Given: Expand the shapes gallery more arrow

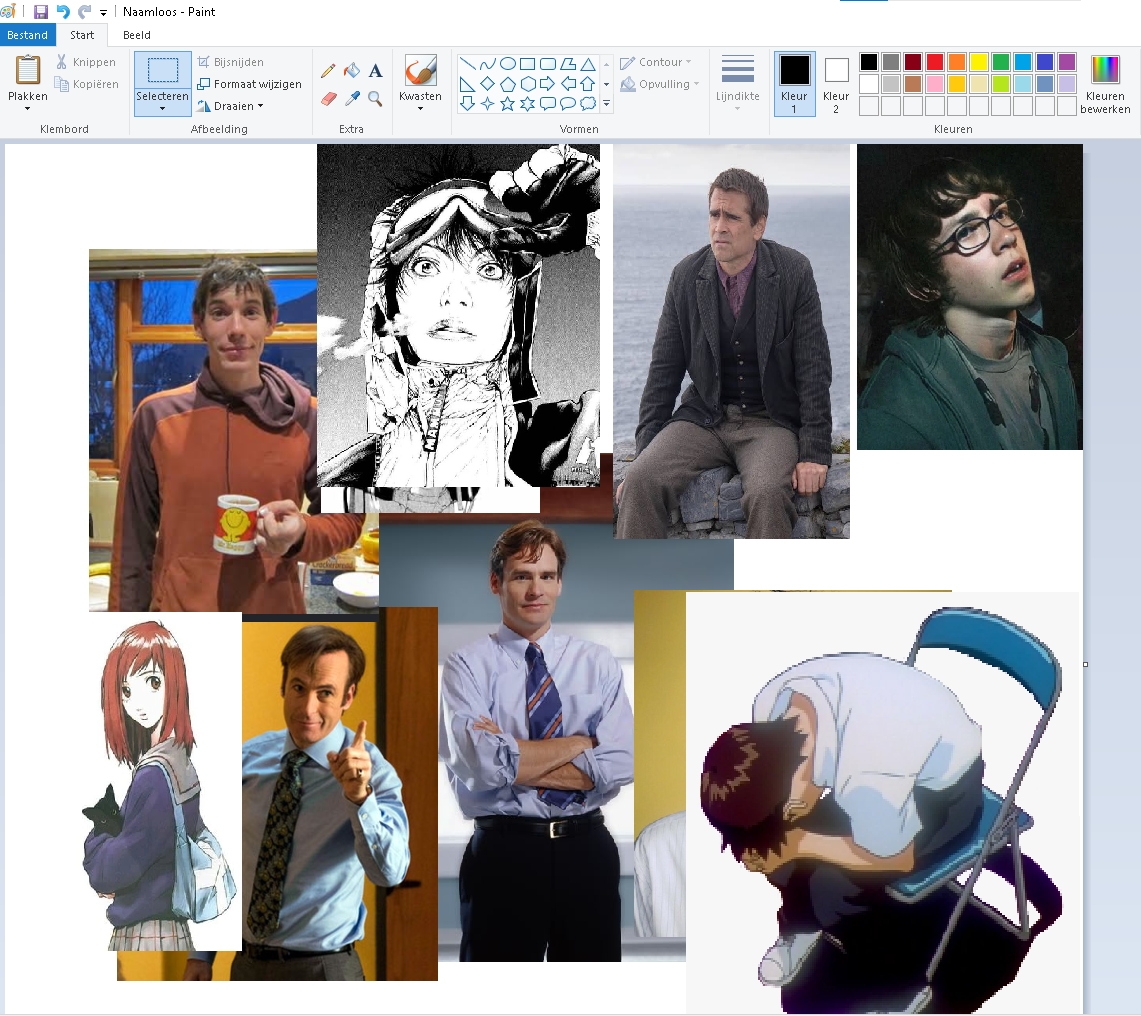Looking at the screenshot, I should coord(606,104).
